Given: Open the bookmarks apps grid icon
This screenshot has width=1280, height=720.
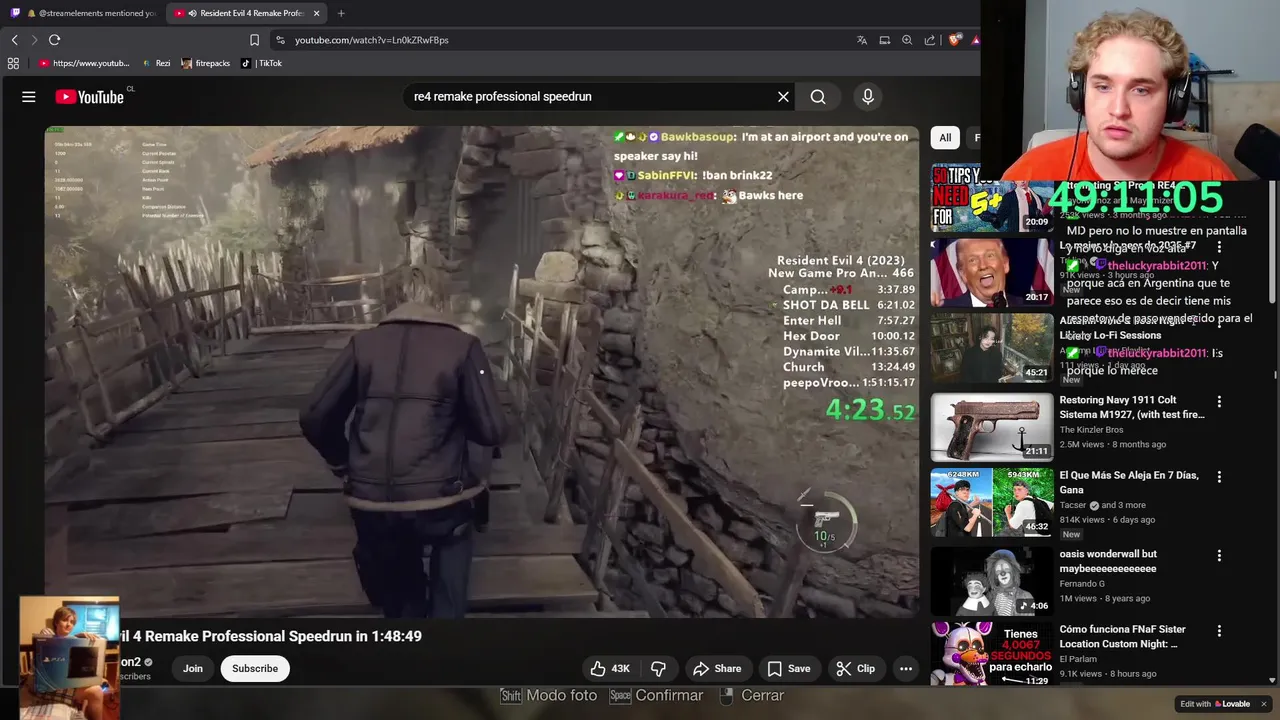Looking at the screenshot, I should point(13,63).
